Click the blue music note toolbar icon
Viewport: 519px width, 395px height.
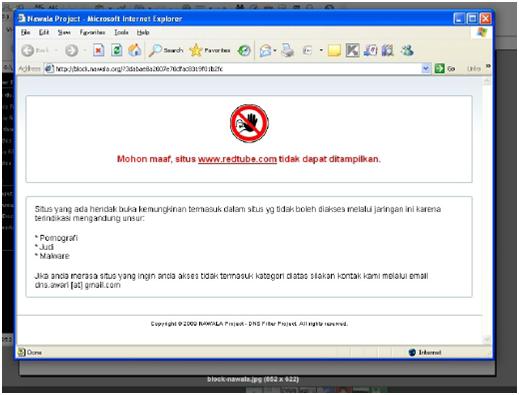point(370,50)
